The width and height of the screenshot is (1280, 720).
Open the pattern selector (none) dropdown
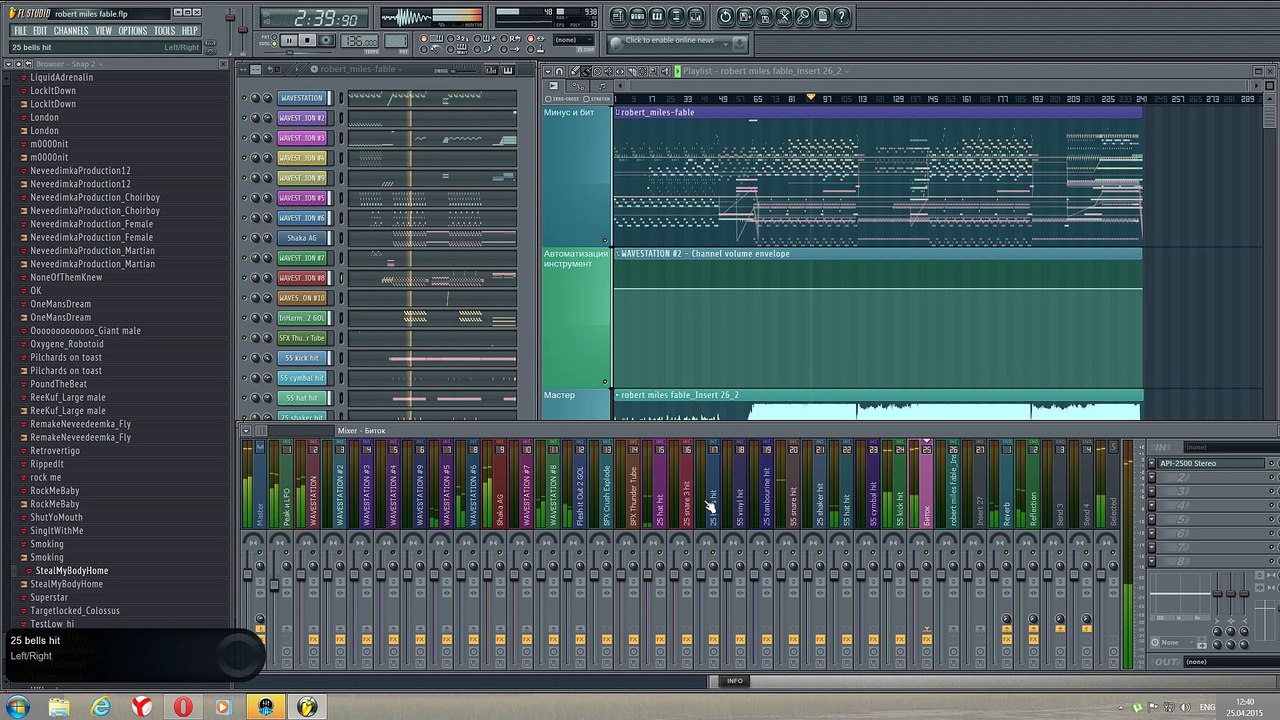[573, 40]
